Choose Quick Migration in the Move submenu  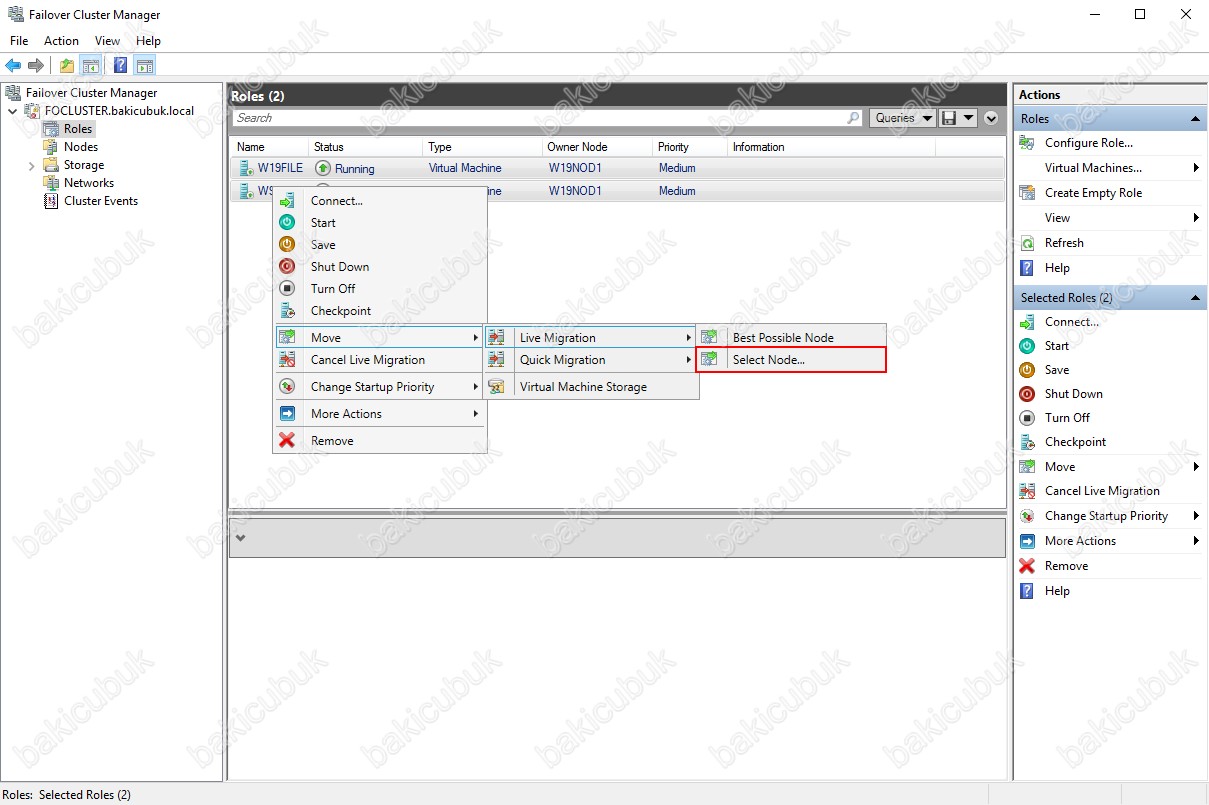(x=590, y=360)
